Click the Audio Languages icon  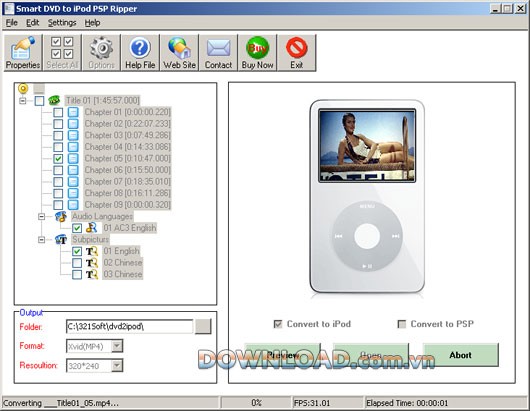tap(61, 216)
